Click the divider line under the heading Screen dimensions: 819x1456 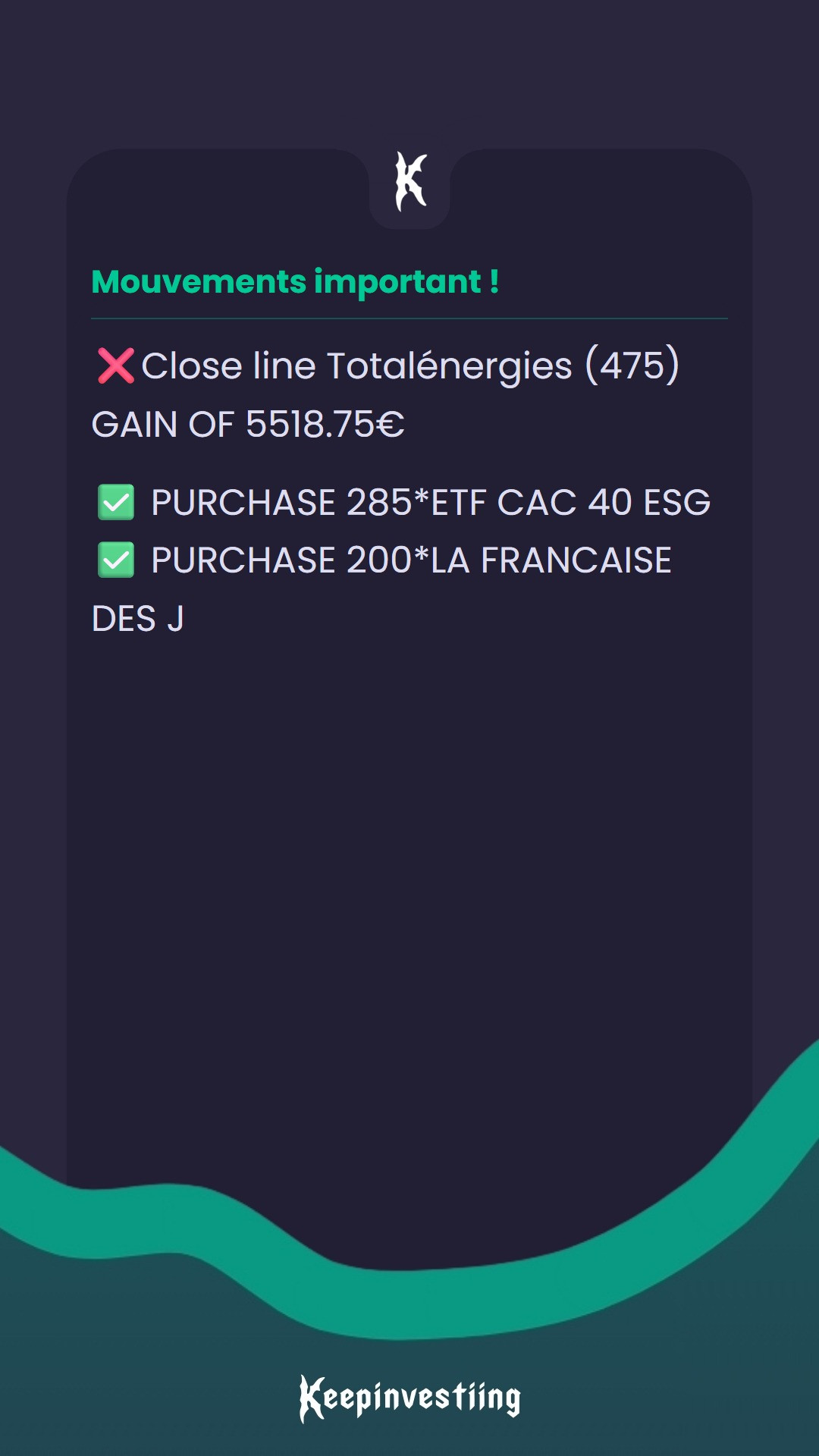(x=409, y=318)
